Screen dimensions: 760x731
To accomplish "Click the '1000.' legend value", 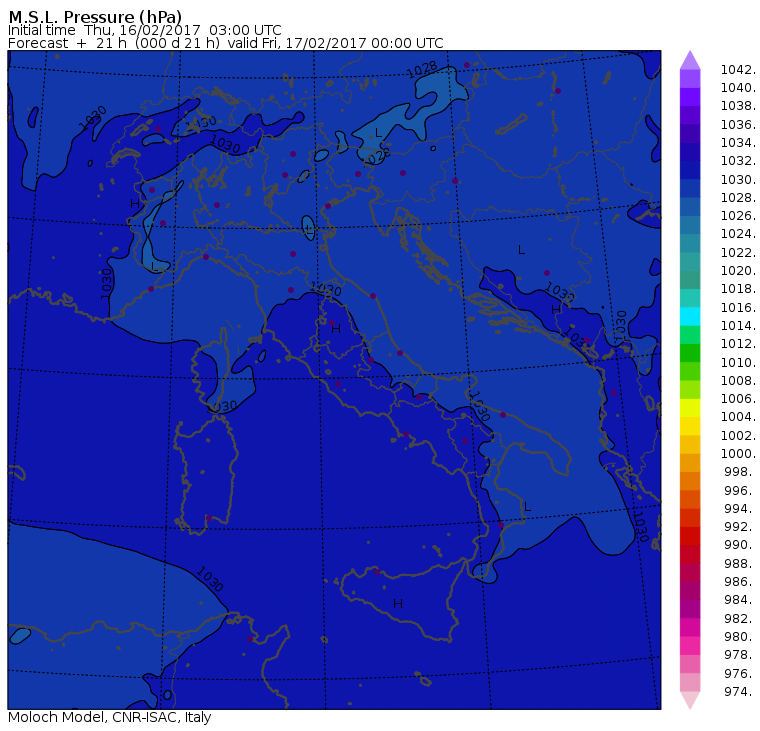I will click(738, 454).
